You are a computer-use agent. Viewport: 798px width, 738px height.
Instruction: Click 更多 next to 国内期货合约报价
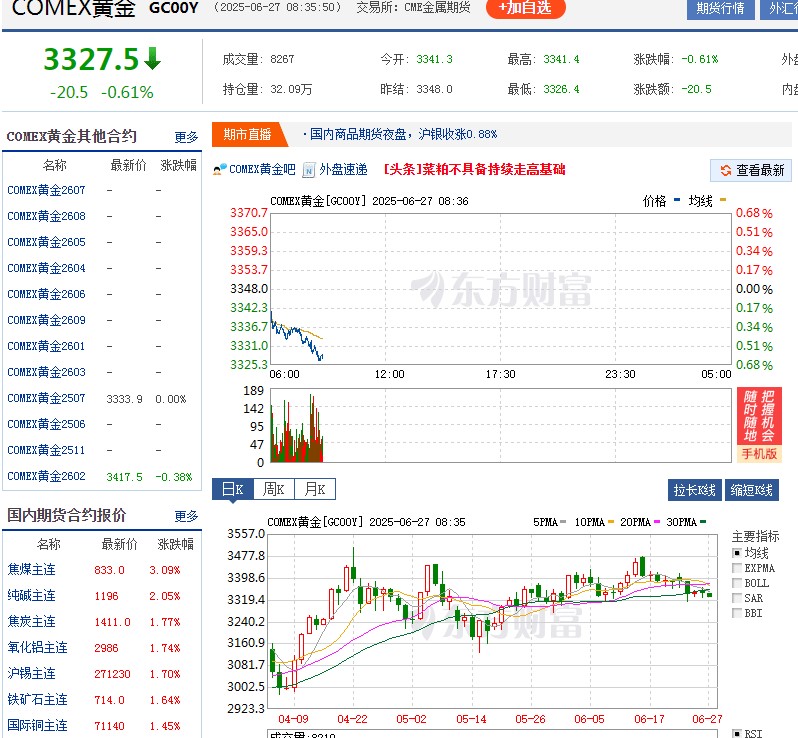186,516
